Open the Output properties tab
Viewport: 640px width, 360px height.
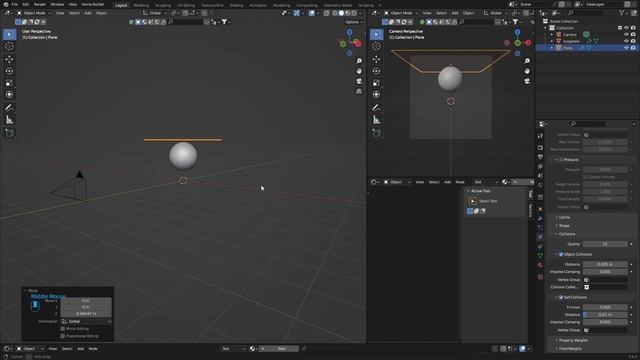(x=540, y=157)
